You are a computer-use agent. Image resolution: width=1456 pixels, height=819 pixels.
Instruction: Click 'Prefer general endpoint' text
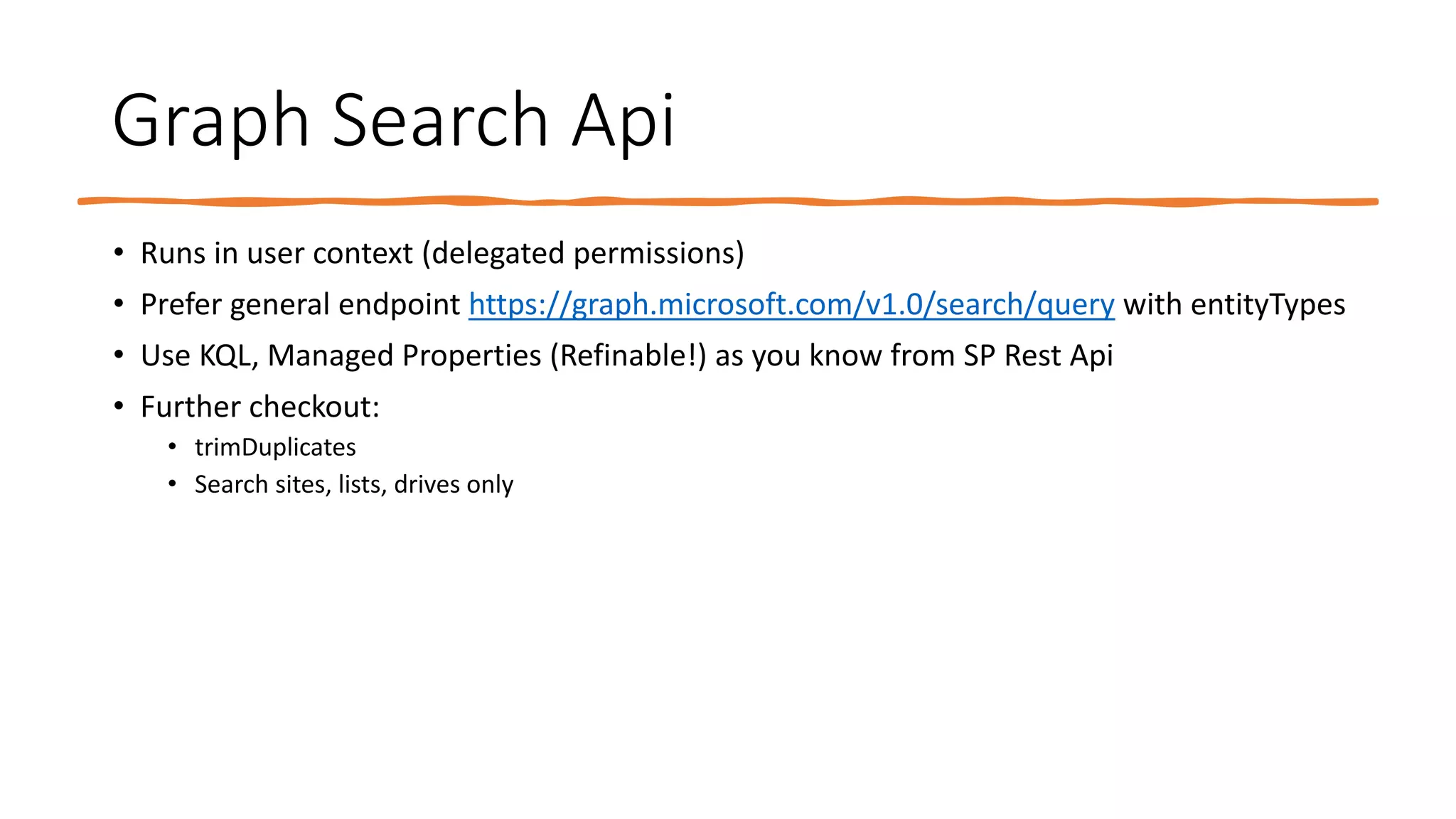(x=300, y=305)
